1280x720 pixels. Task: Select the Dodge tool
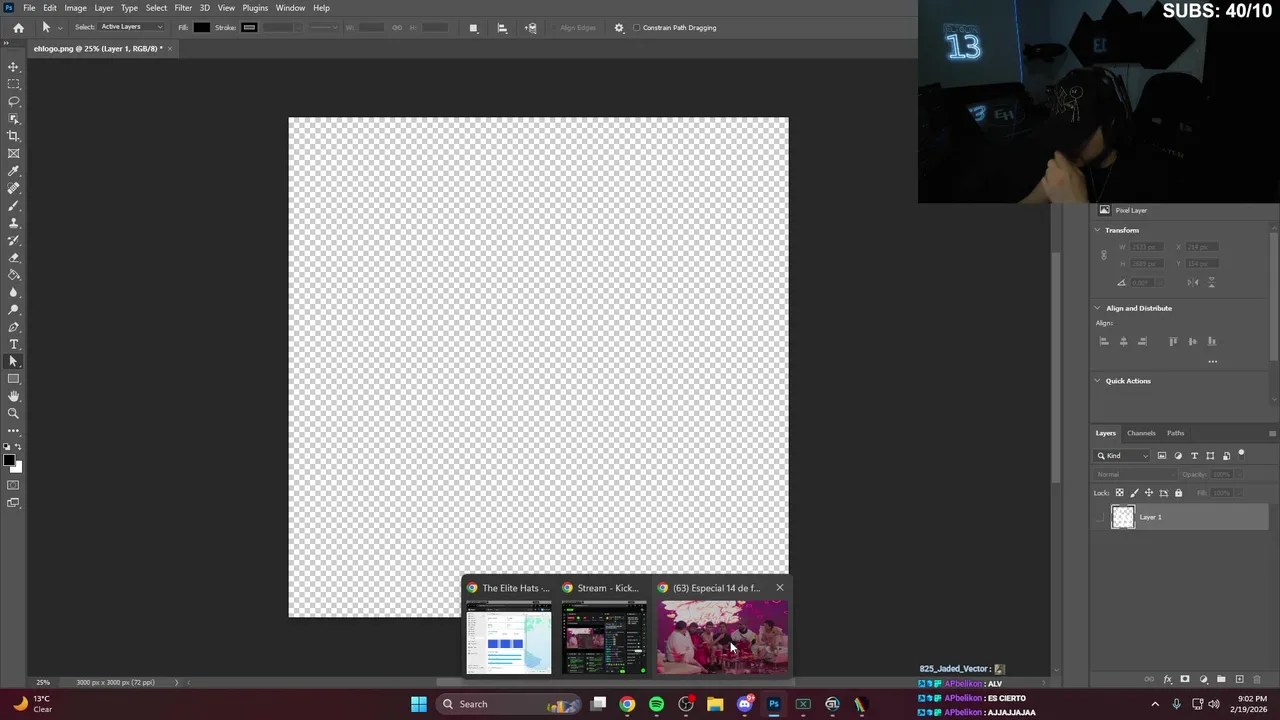[14, 309]
